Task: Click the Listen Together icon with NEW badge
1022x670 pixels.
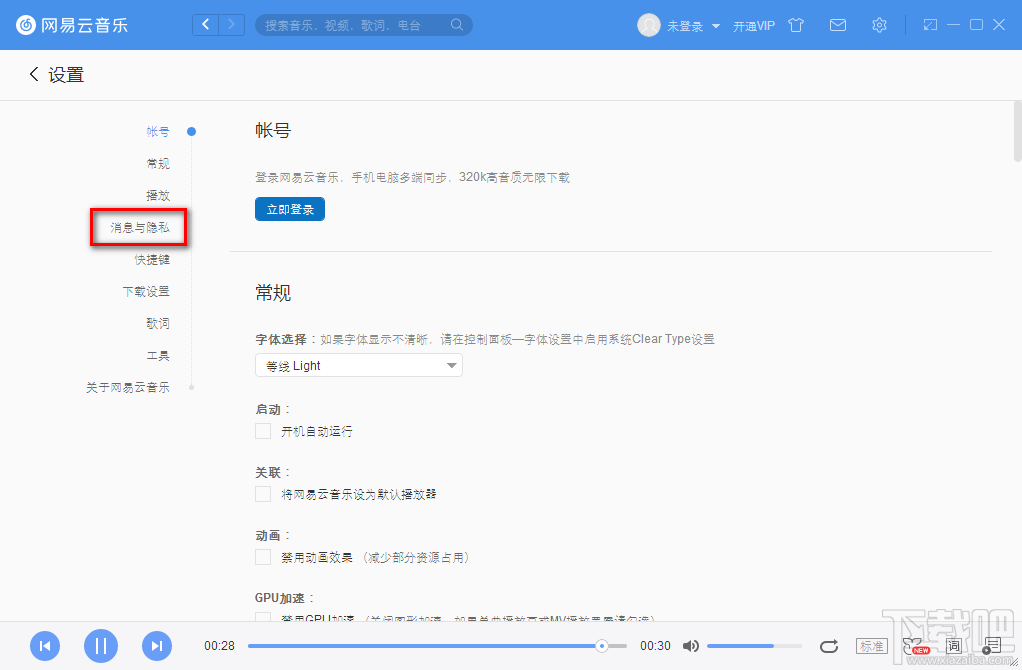Action: tap(912, 645)
